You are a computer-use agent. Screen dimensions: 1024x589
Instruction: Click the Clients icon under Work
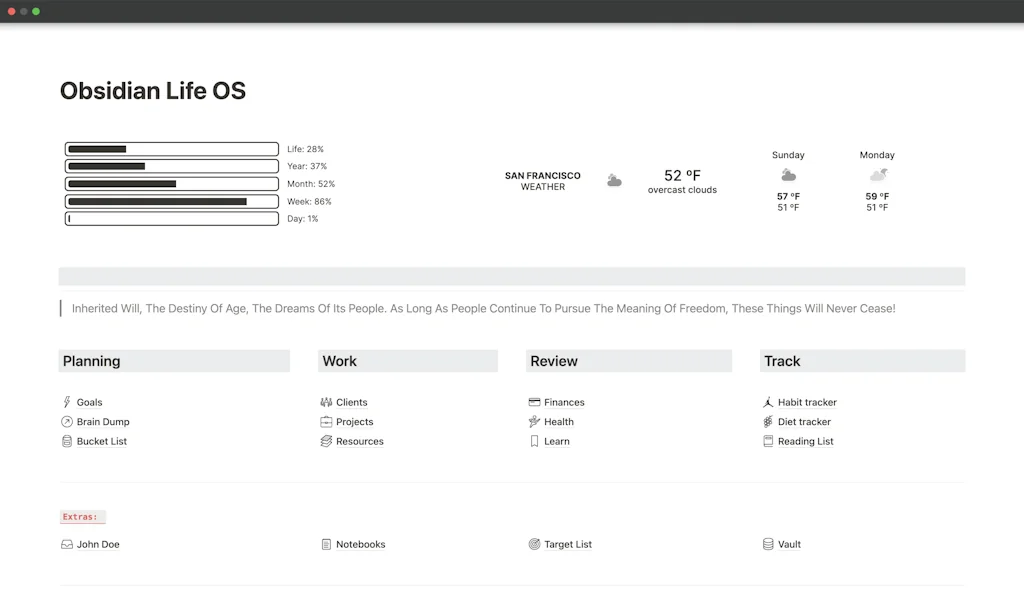[325, 402]
